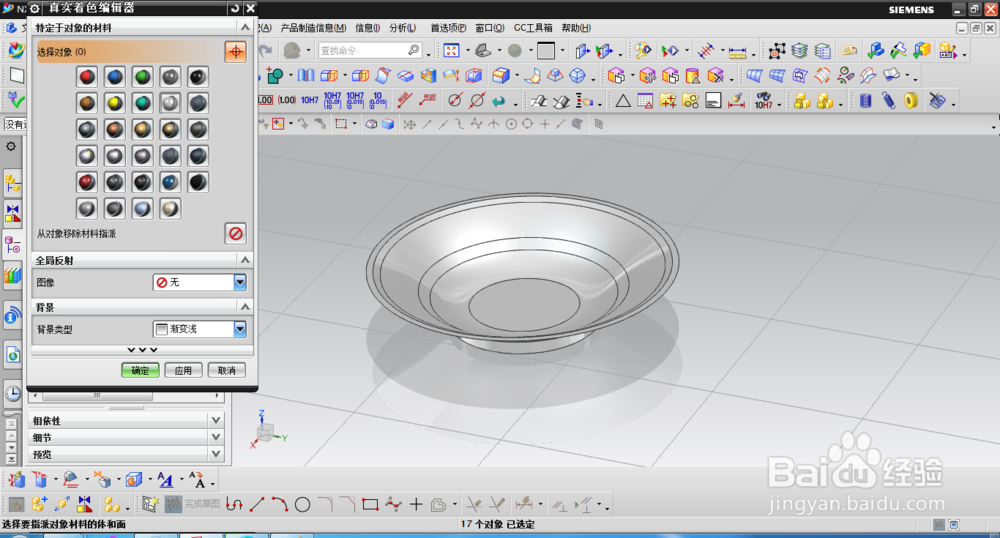Click the select object crosshair button

(x=235, y=52)
